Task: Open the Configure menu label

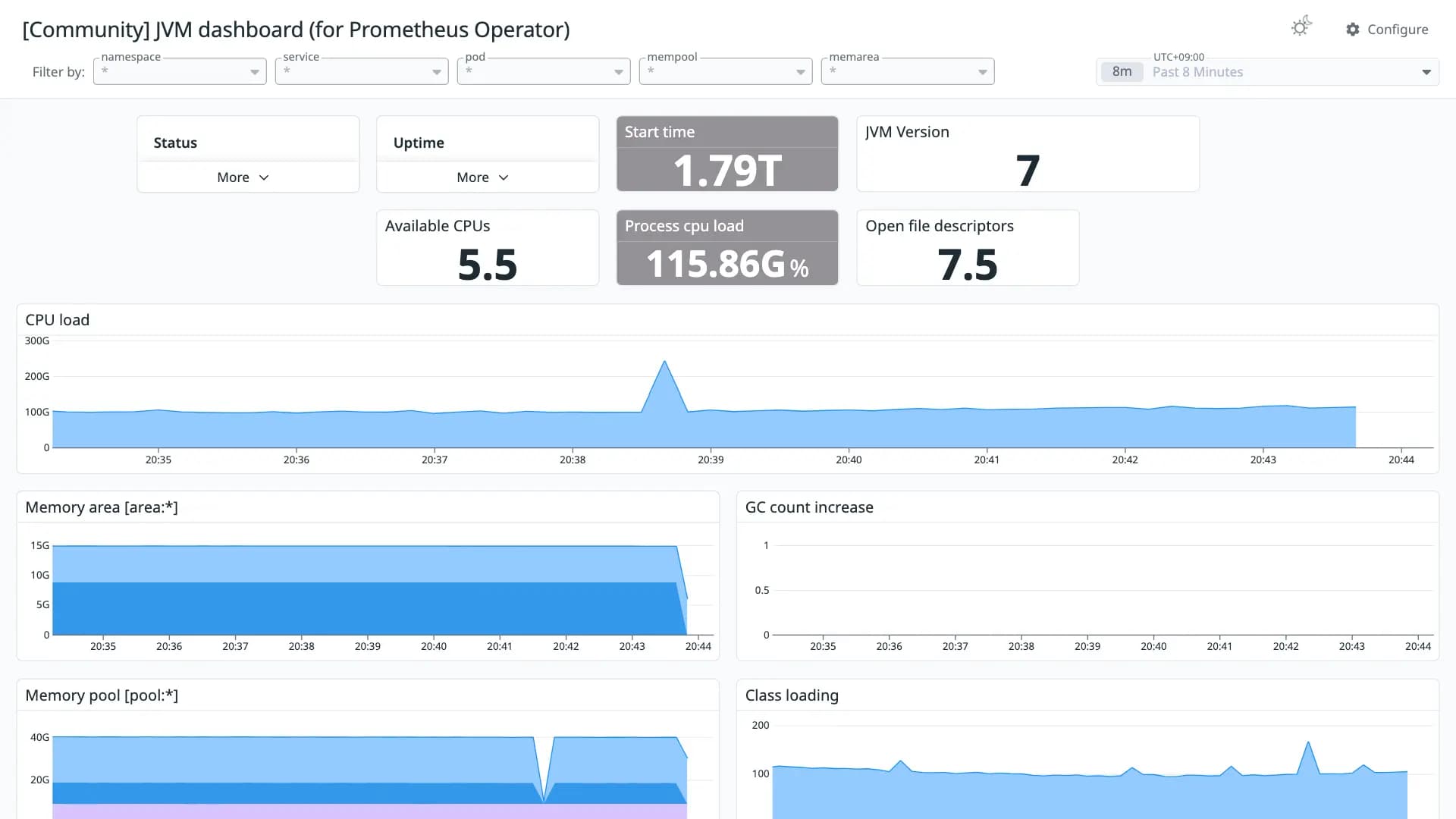Action: click(x=1398, y=30)
